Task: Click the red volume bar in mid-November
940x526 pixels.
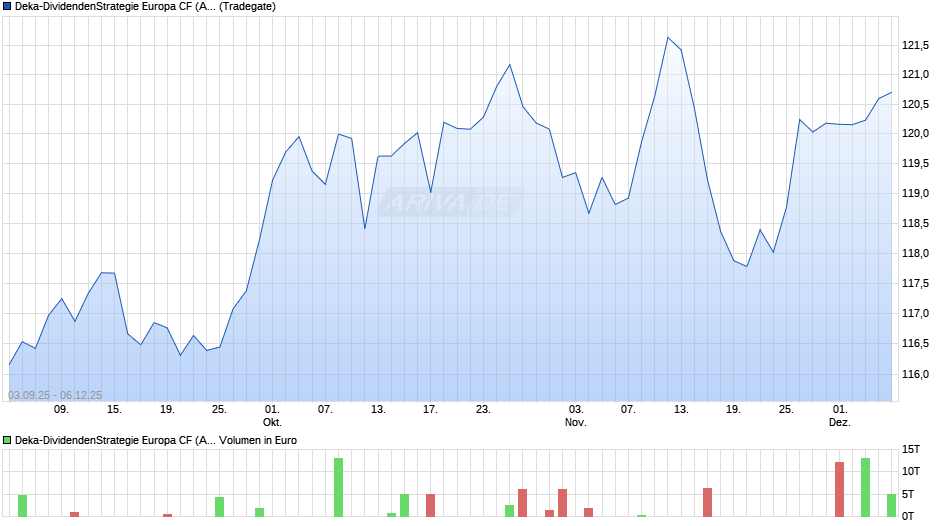Action: pyautogui.click(x=707, y=503)
